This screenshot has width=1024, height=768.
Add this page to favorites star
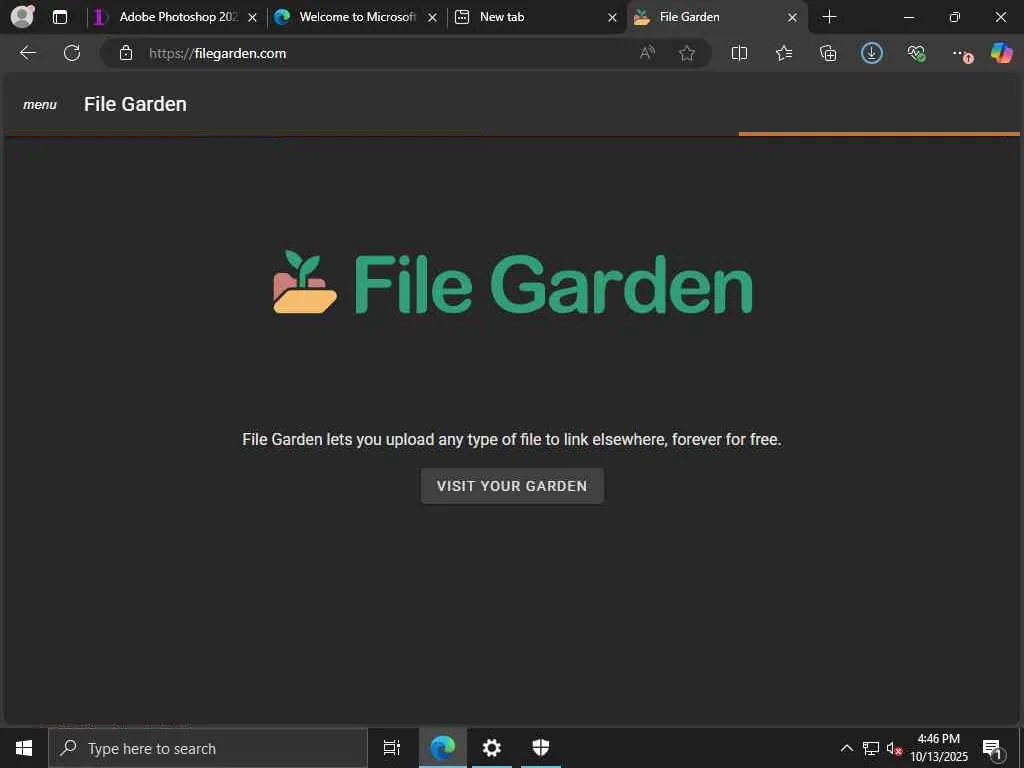pos(686,53)
